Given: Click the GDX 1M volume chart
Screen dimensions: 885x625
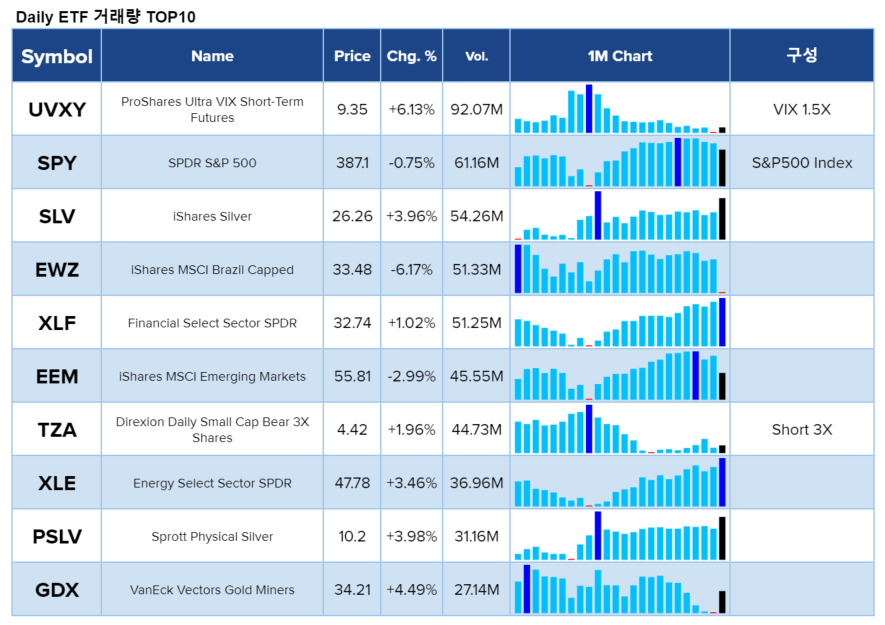Looking at the screenshot, I should tap(620, 589).
